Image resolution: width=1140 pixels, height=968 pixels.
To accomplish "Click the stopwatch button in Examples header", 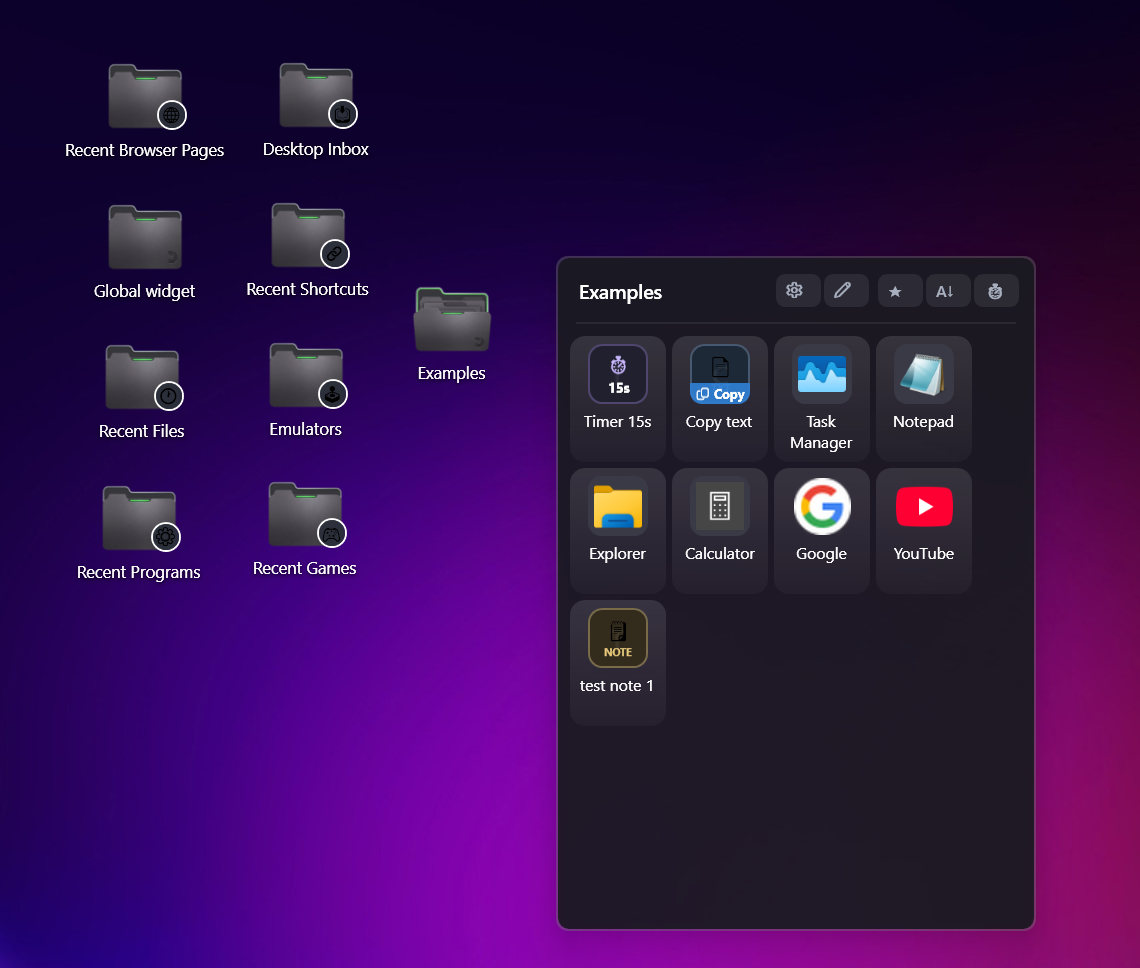I will point(996,291).
